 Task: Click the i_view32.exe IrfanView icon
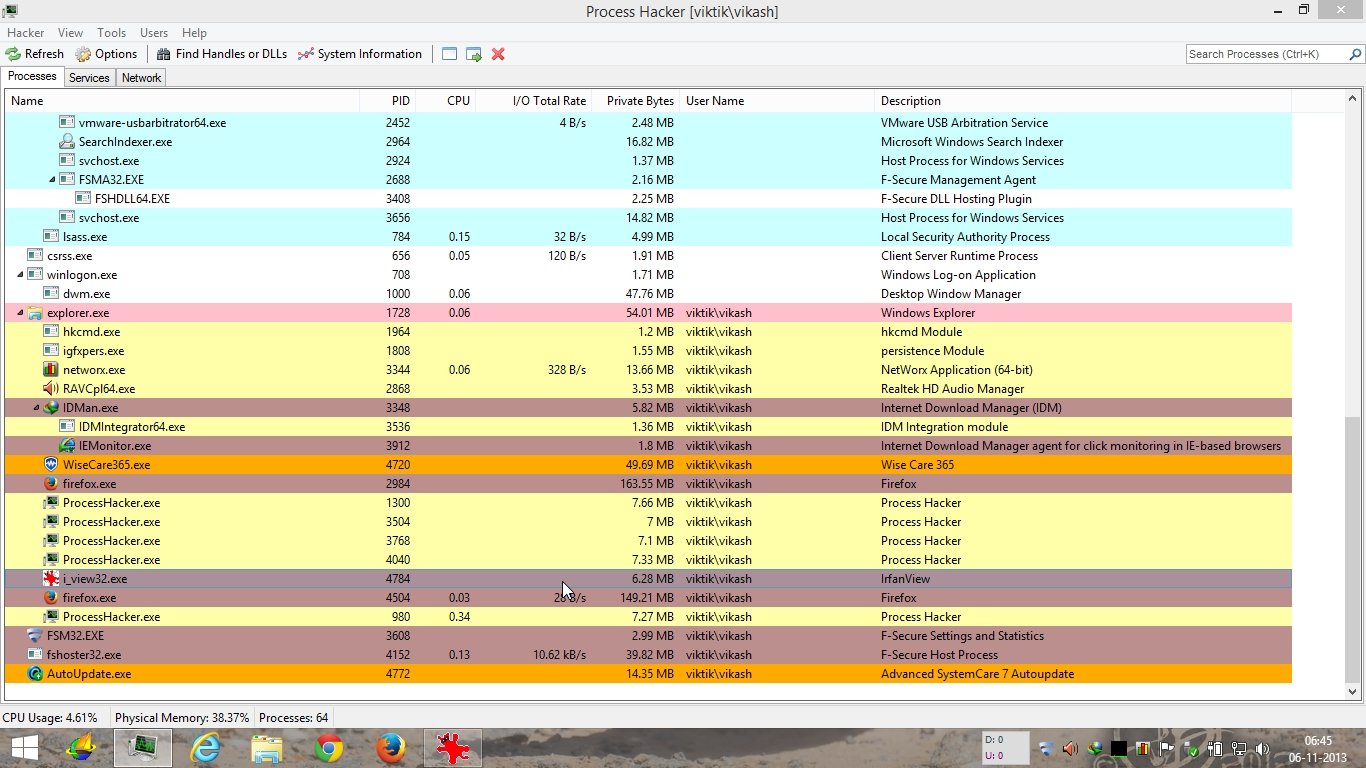coord(51,579)
